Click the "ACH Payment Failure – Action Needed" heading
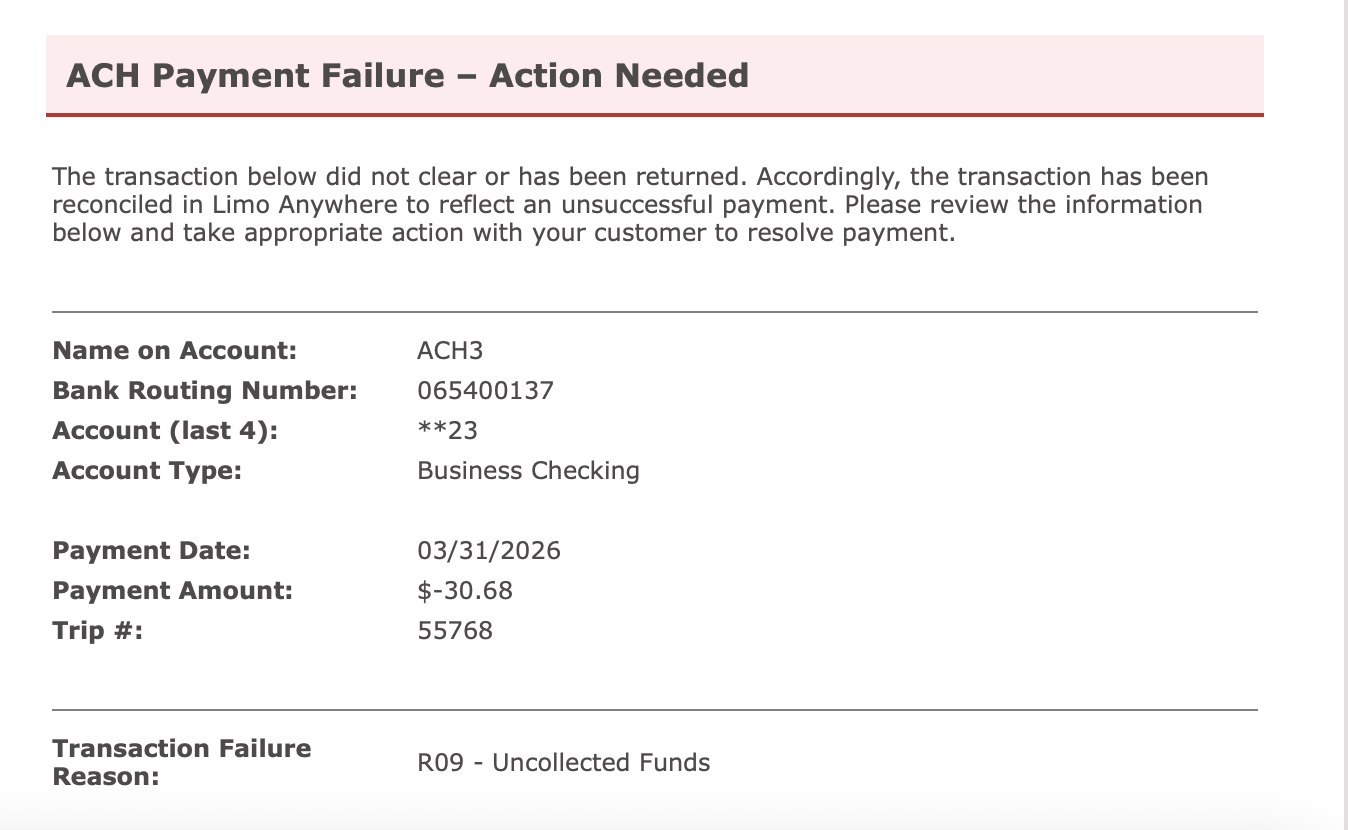 tap(407, 76)
